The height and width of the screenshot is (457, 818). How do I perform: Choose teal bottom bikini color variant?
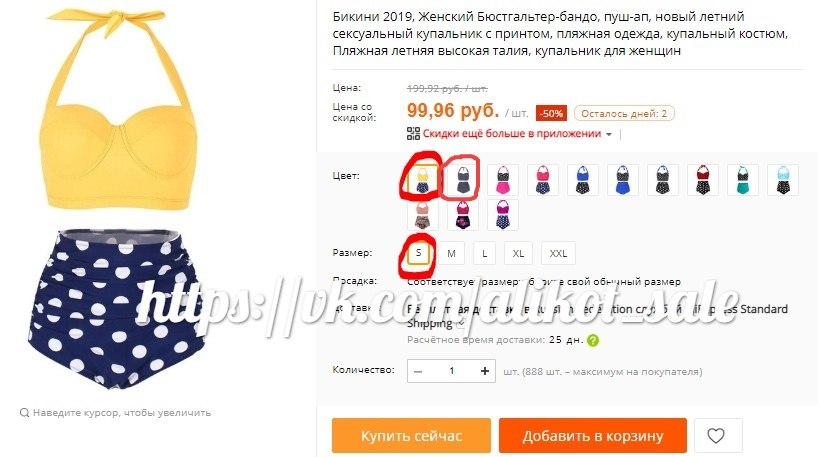[743, 180]
